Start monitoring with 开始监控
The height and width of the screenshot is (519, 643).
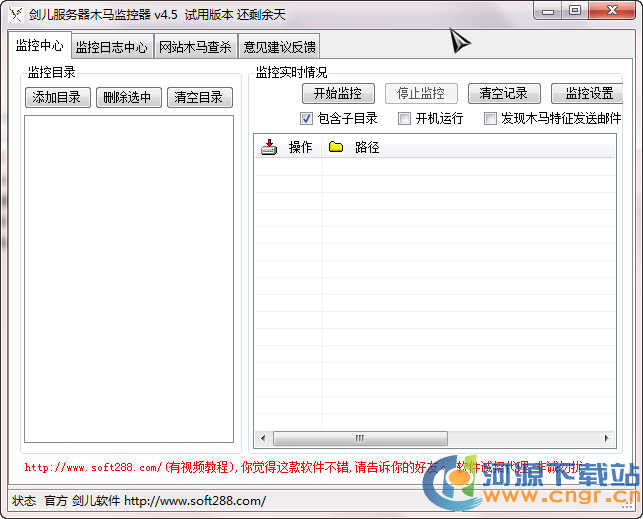coord(338,93)
